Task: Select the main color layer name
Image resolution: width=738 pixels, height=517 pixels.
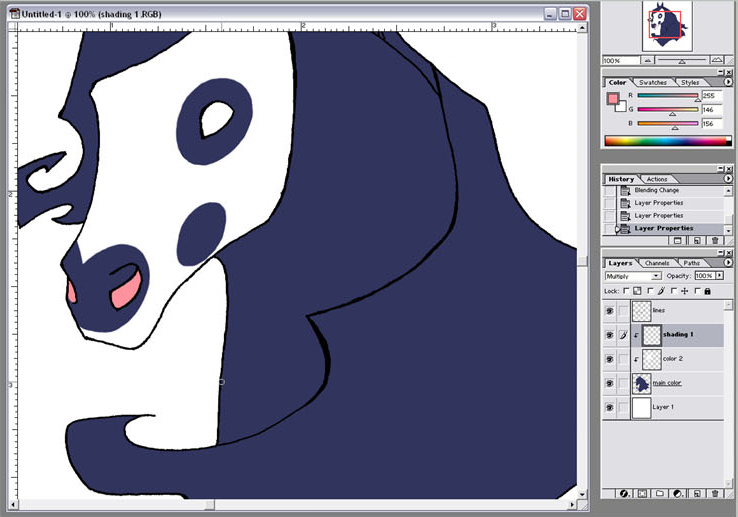Action: click(667, 383)
